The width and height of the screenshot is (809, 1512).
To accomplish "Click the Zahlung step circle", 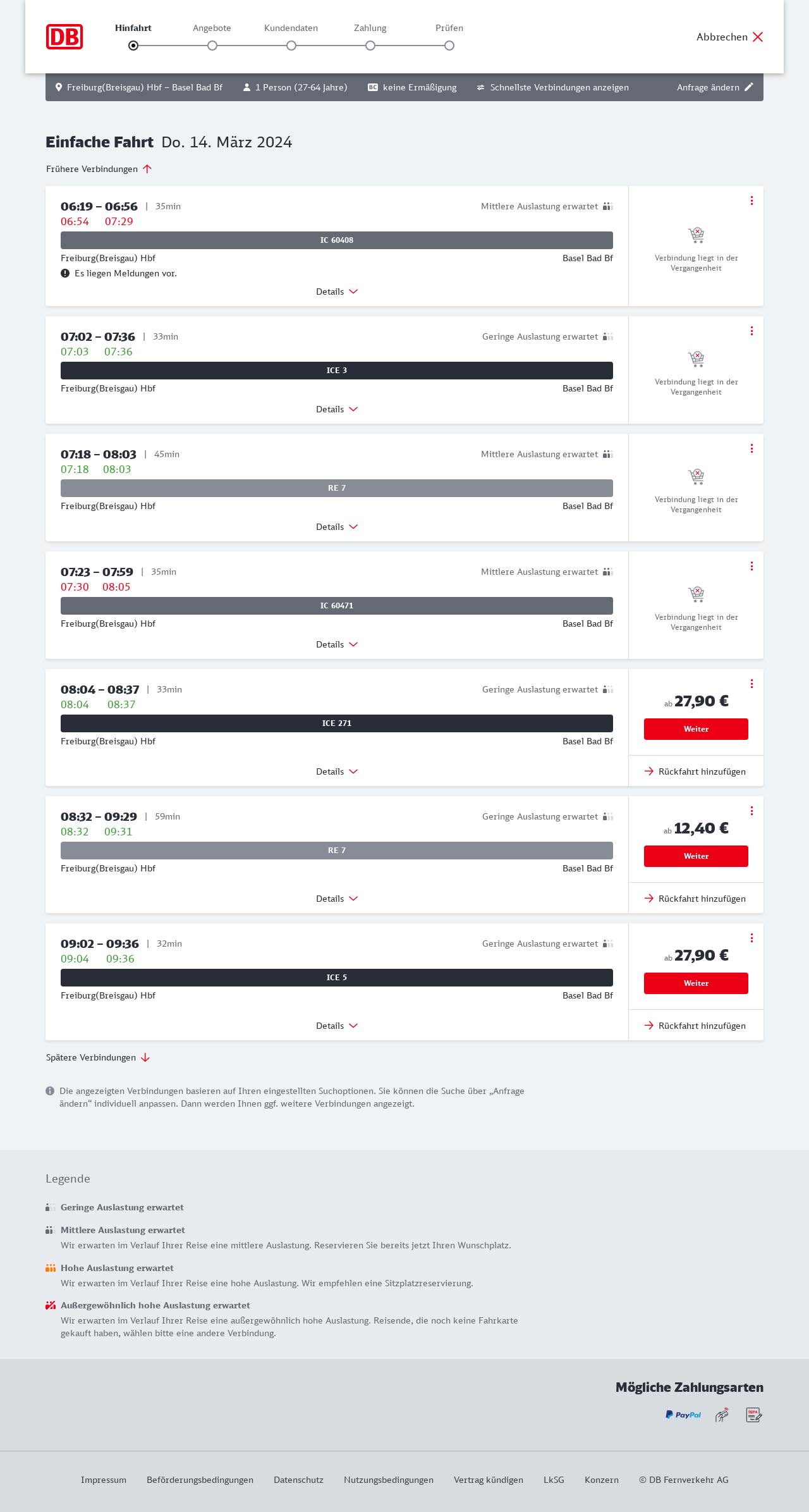I will 370,46.
